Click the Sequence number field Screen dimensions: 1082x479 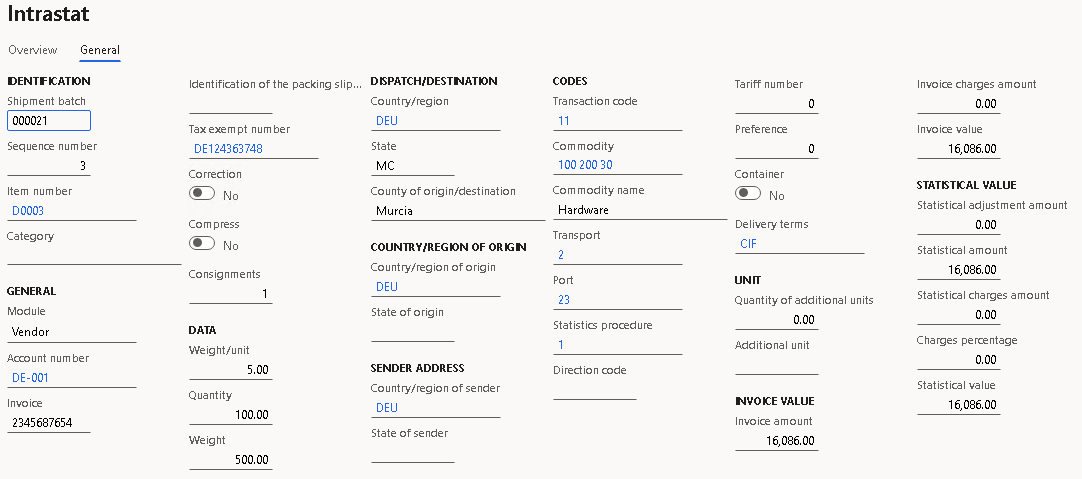click(48, 166)
